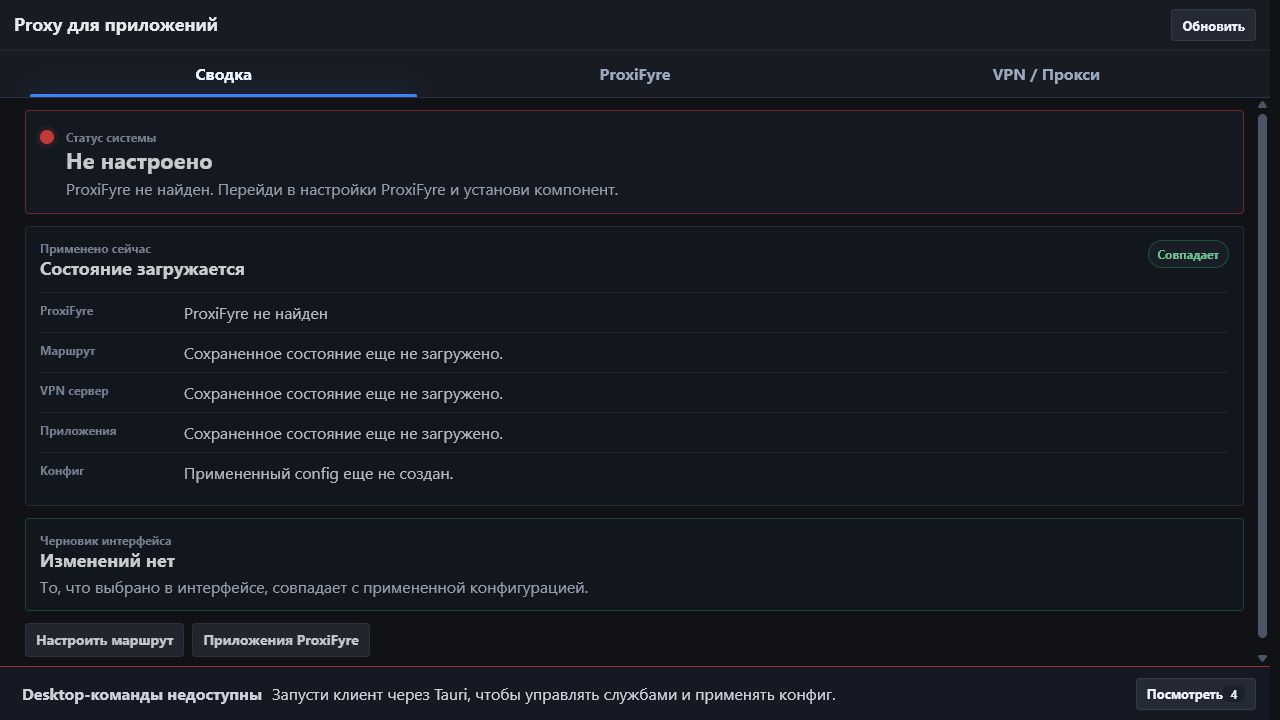
Task: Click the Черновик интерфейса label
Action: coord(105,541)
